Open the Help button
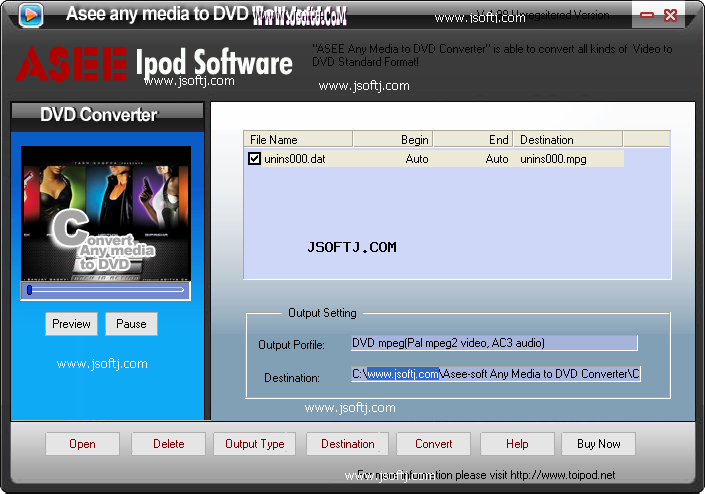This screenshot has width=705, height=494. pos(517,444)
